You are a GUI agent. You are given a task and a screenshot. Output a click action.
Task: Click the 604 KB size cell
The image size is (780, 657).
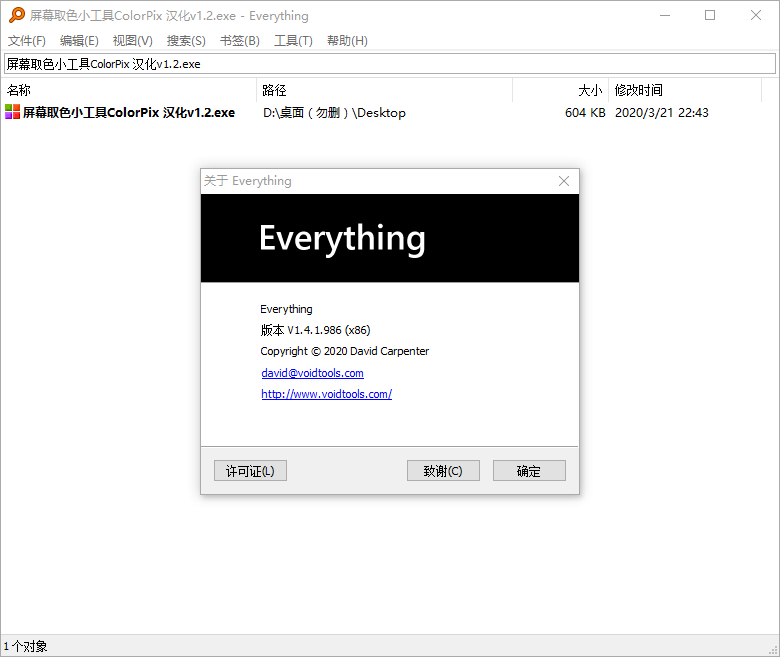[x=585, y=112]
